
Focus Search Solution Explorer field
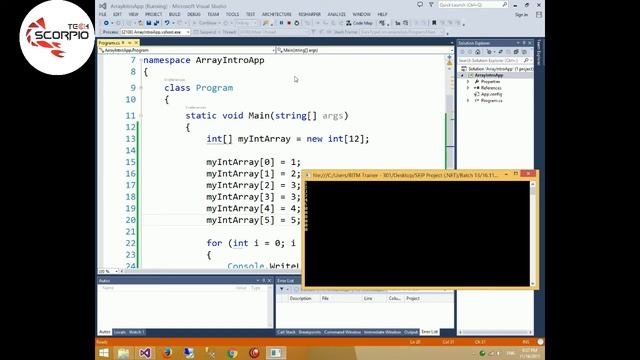point(495,60)
